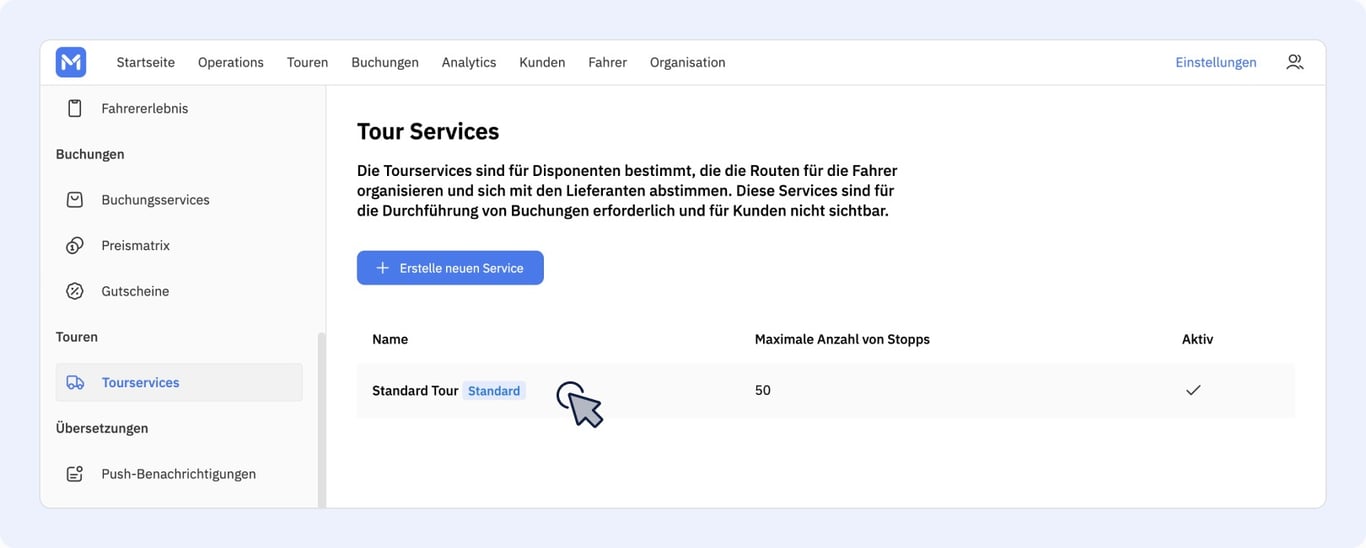Click the Buchungsservices icon in sidebar
This screenshot has height=548, width=1366.
(x=75, y=200)
